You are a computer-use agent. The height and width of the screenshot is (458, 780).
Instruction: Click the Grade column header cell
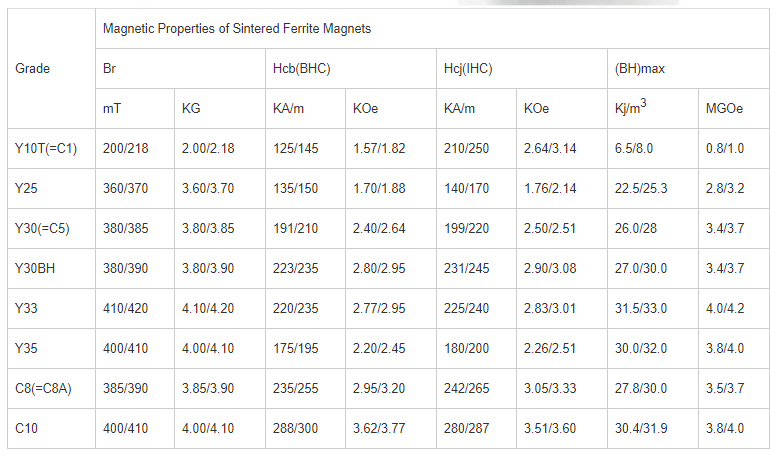51,69
